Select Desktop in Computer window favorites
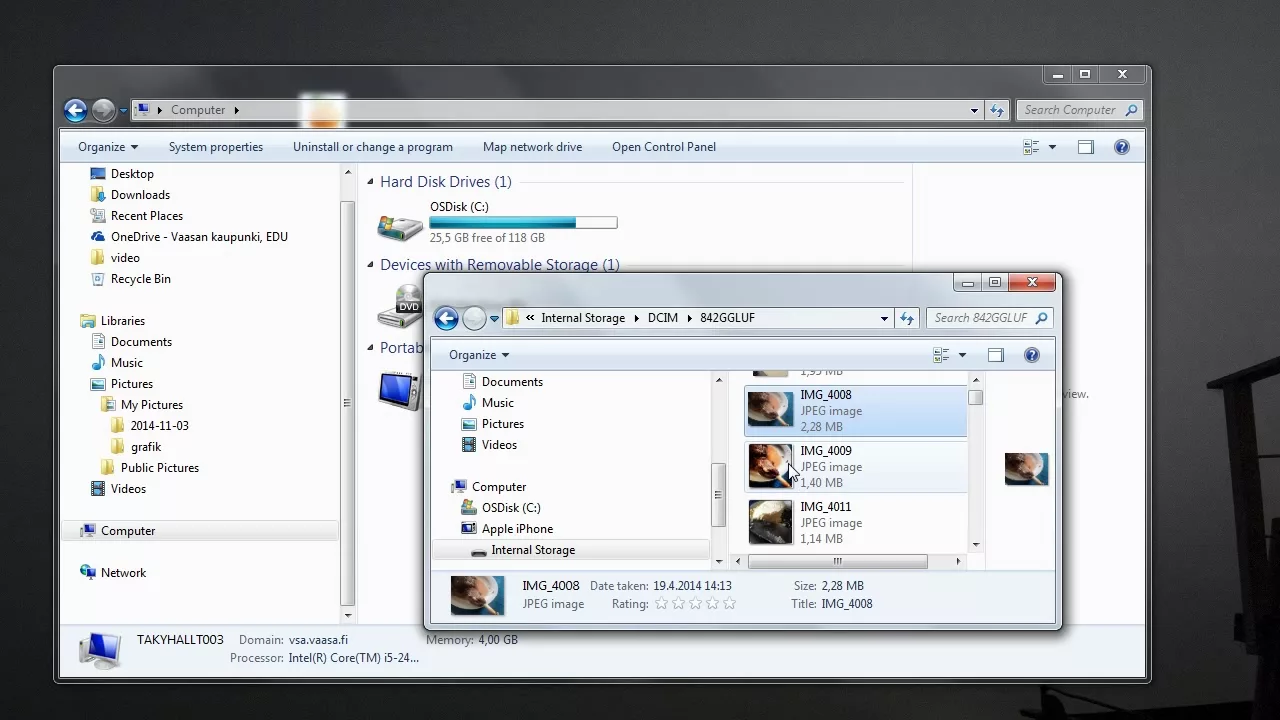 [x=132, y=174]
